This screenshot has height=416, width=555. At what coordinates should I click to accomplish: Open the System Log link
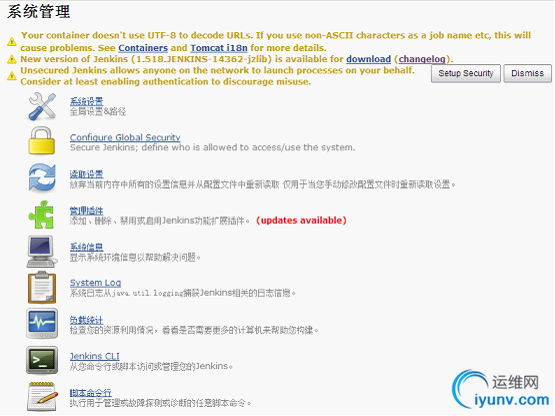96,283
